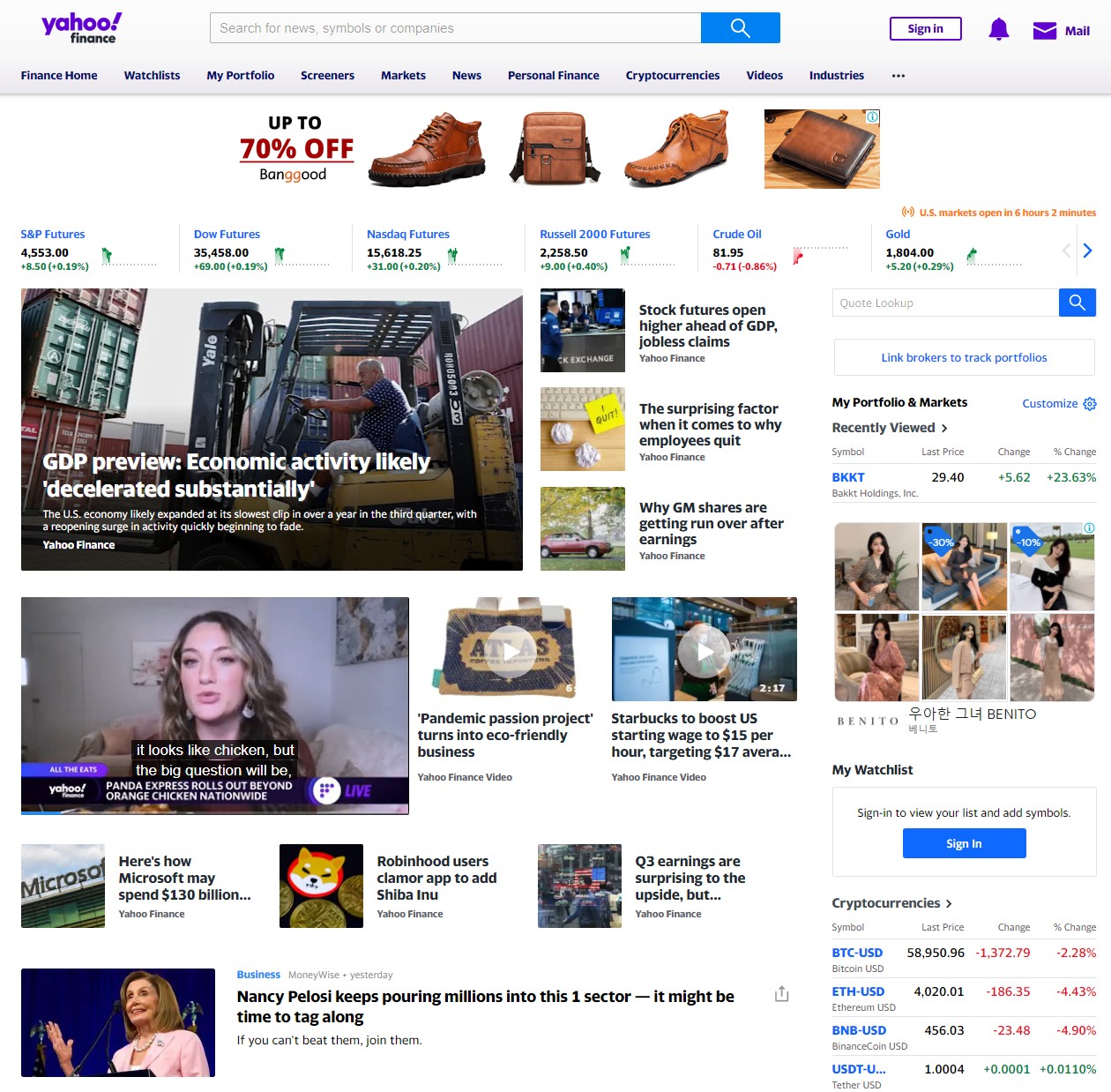Open Stock futures open higher article
Screen dimensions: 1111x1092
tap(708, 325)
